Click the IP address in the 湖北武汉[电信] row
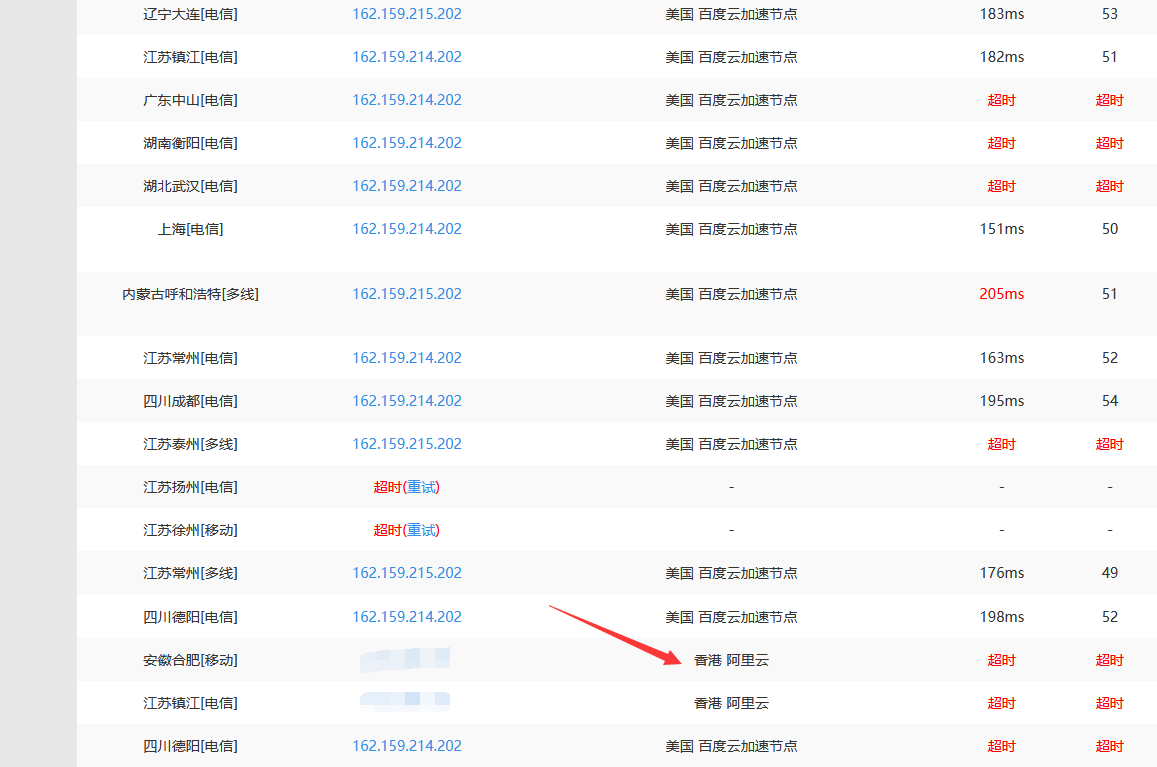This screenshot has width=1157, height=767. point(406,186)
